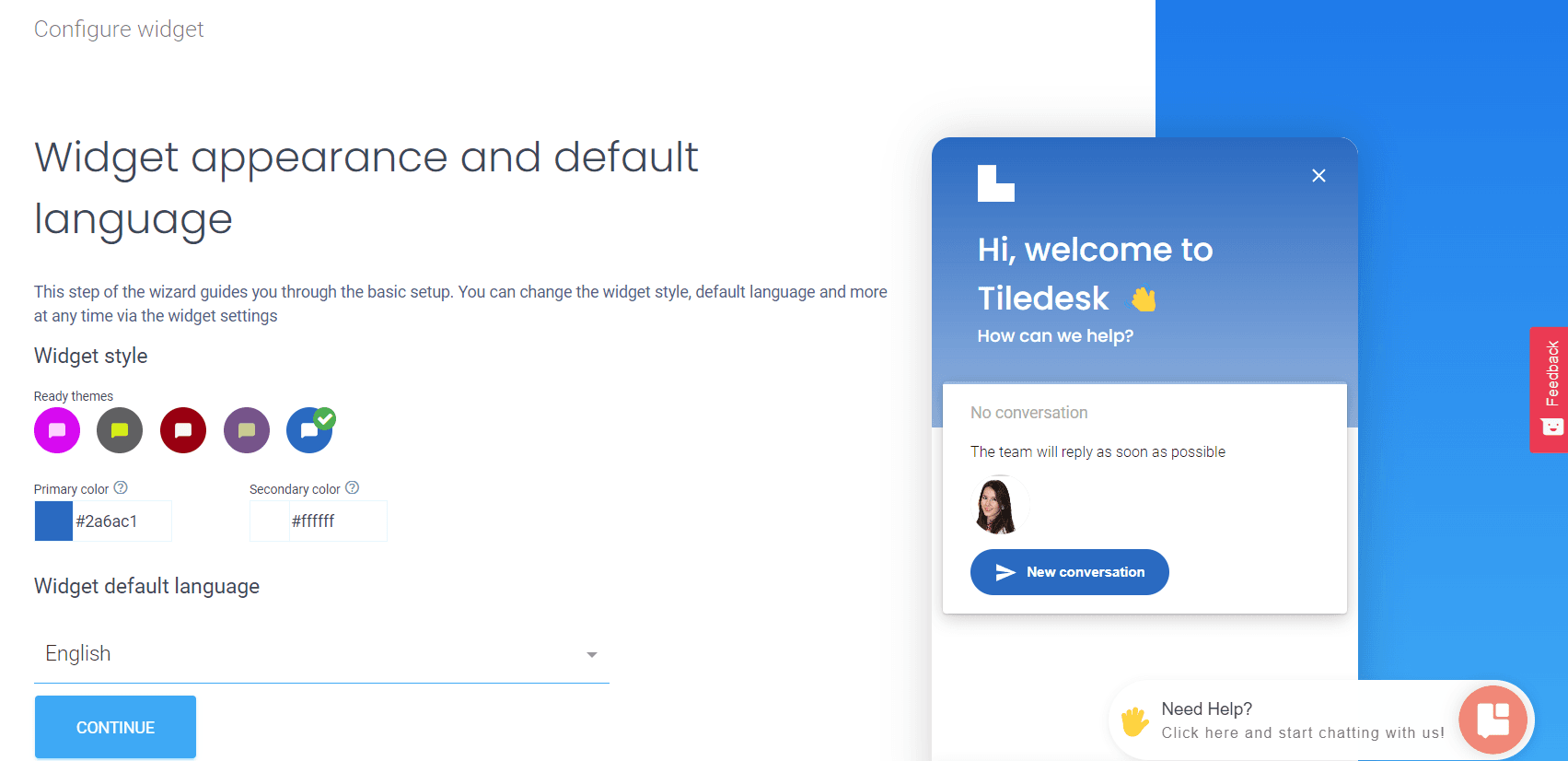Click 'The team will reply as soon as possible'
Screen dimensions: 1568x761
(x=1098, y=451)
